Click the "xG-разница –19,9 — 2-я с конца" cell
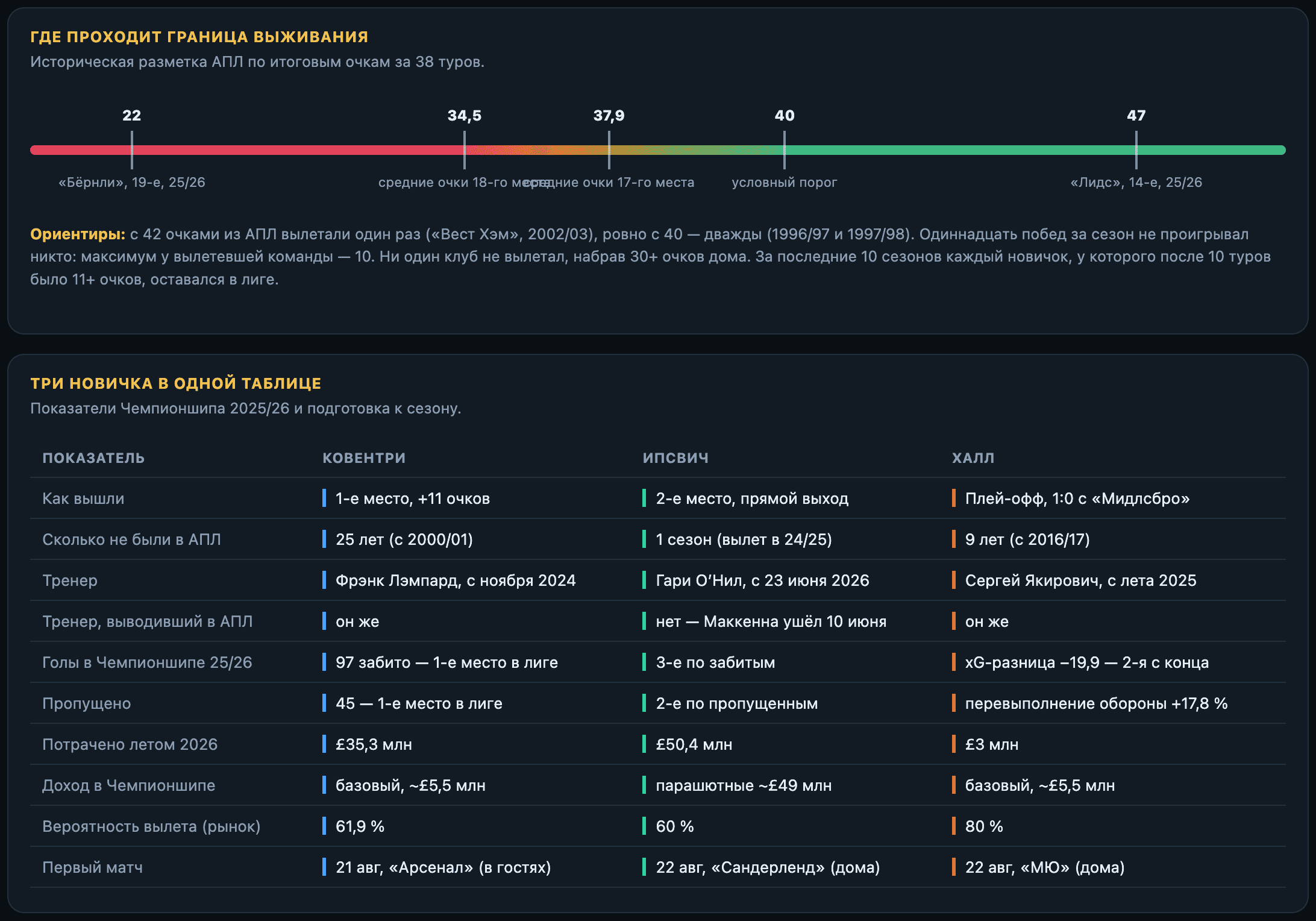Viewport: 1316px width, 921px height. point(1087,662)
